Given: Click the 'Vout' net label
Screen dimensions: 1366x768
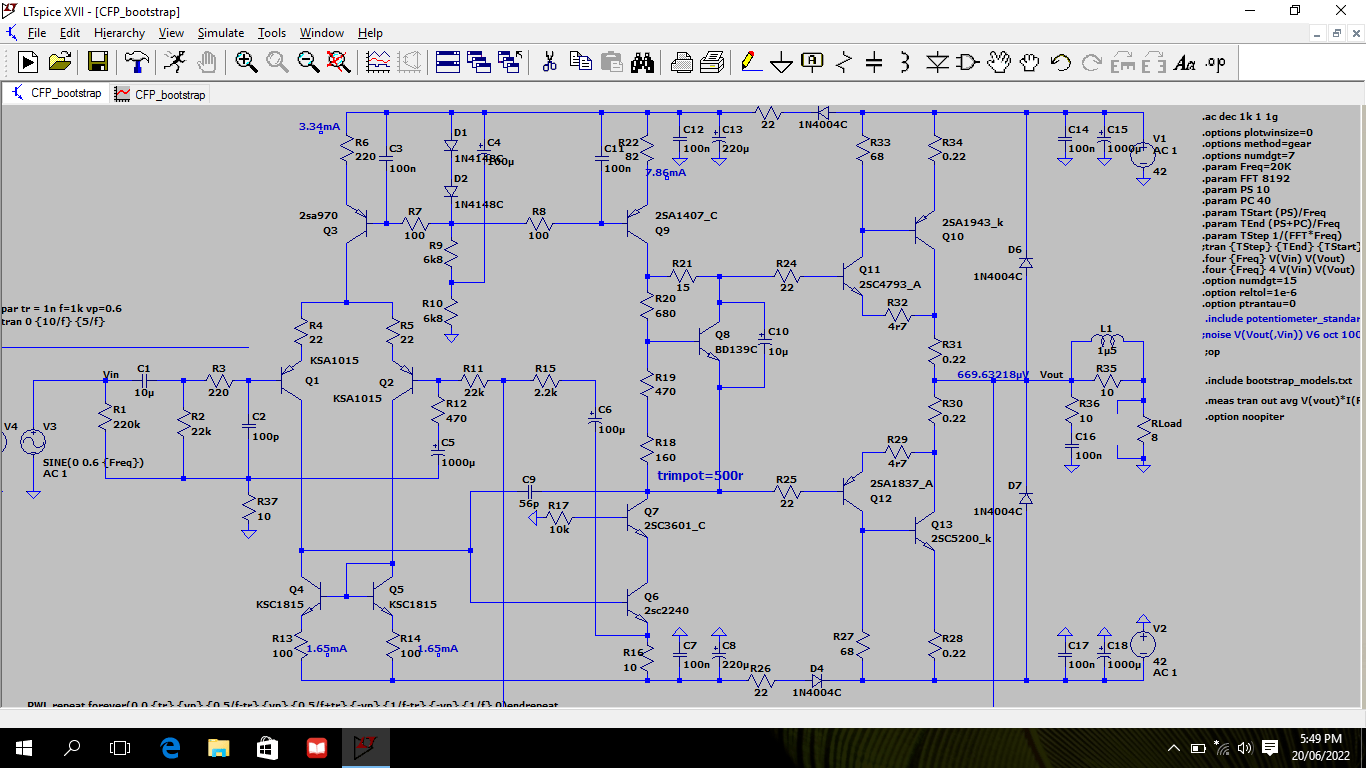Looking at the screenshot, I should (1052, 374).
